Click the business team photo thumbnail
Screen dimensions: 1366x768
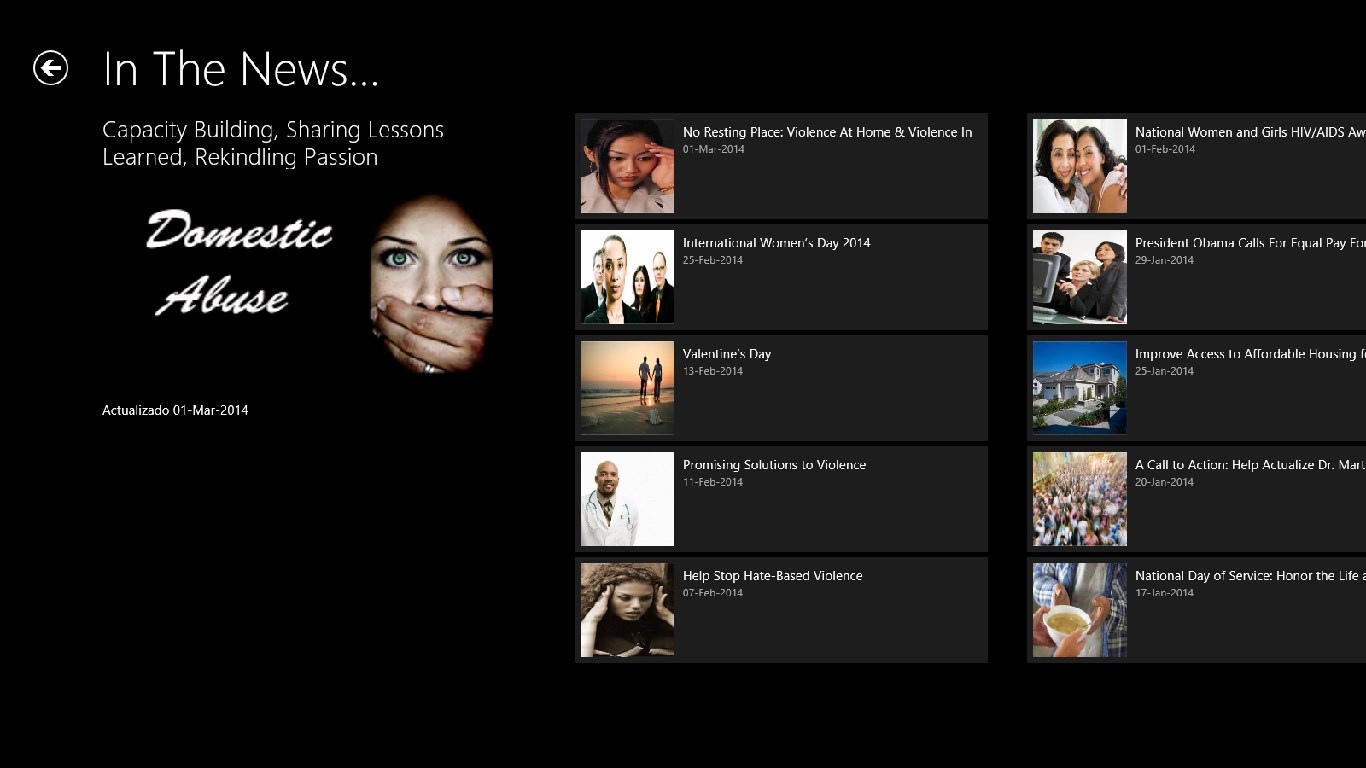coord(627,277)
